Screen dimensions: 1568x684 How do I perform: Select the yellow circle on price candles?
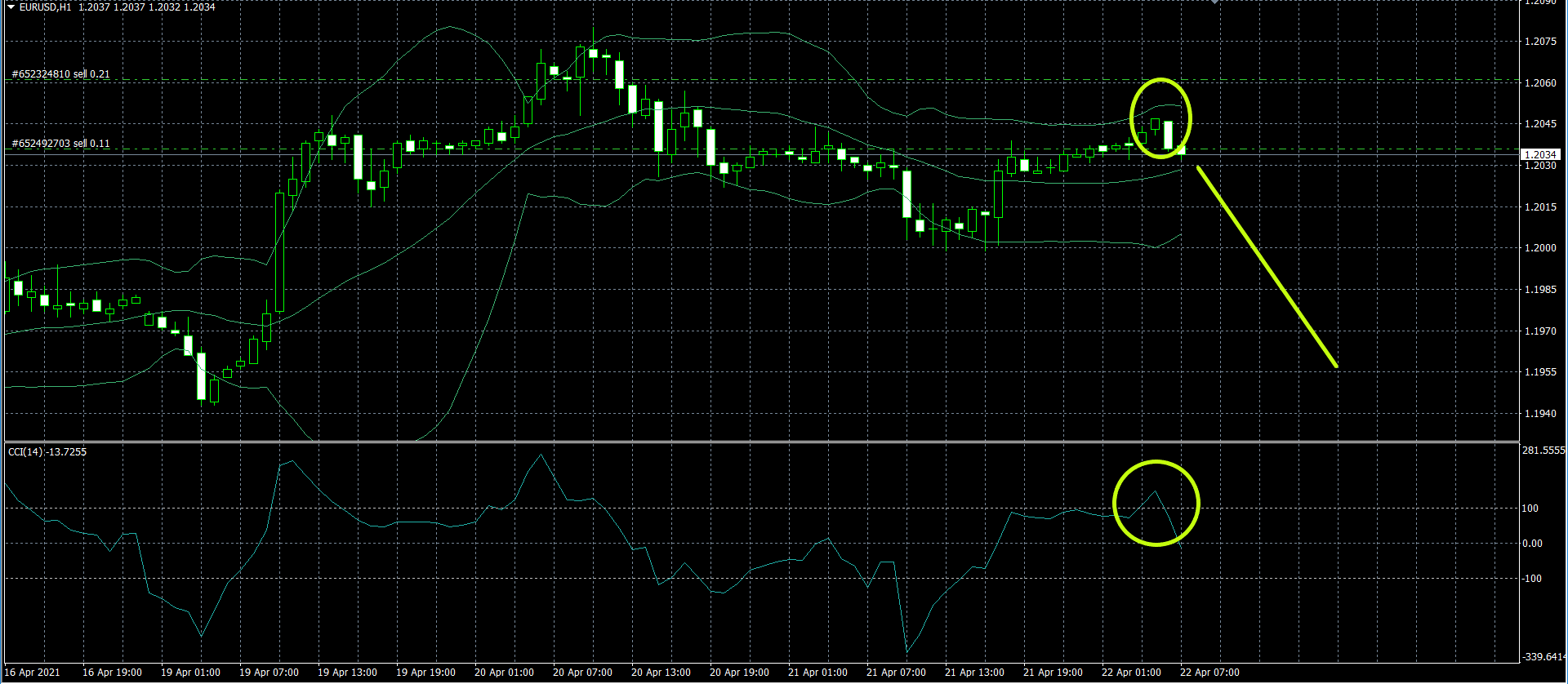click(1132, 119)
